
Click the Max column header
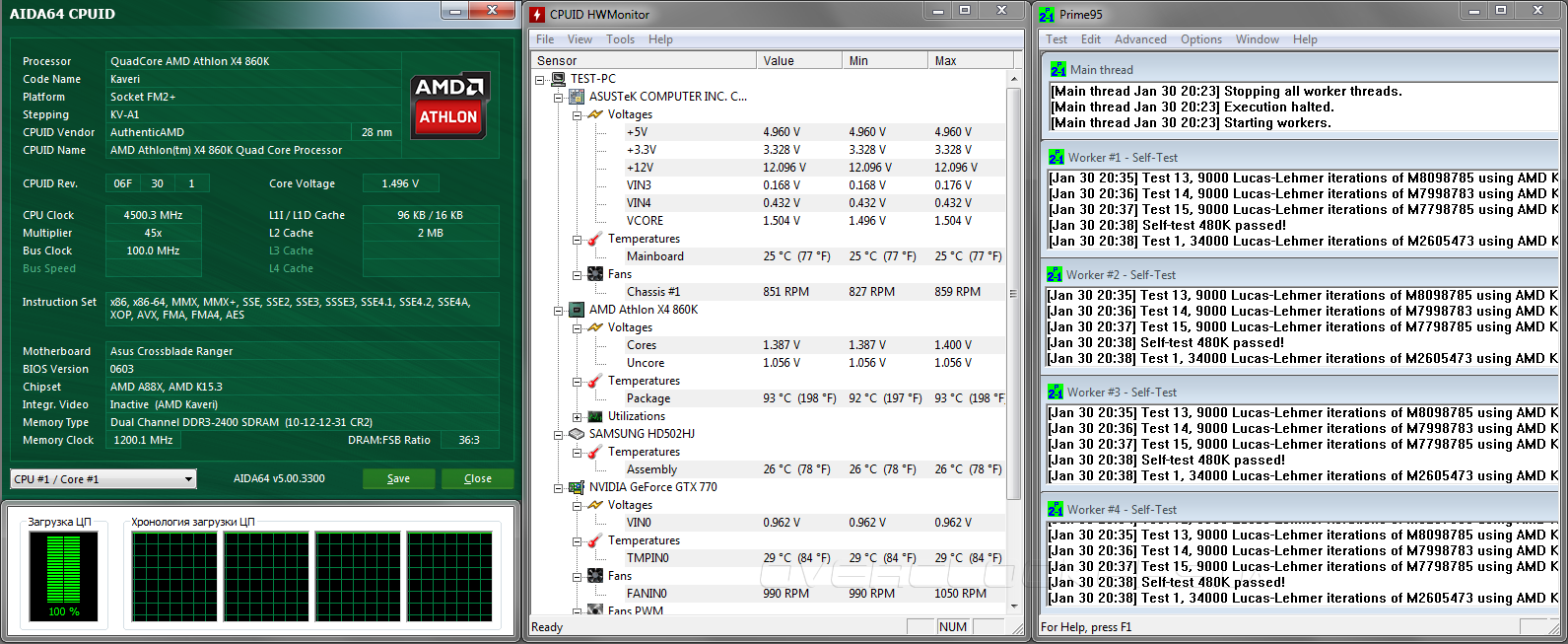[970, 61]
